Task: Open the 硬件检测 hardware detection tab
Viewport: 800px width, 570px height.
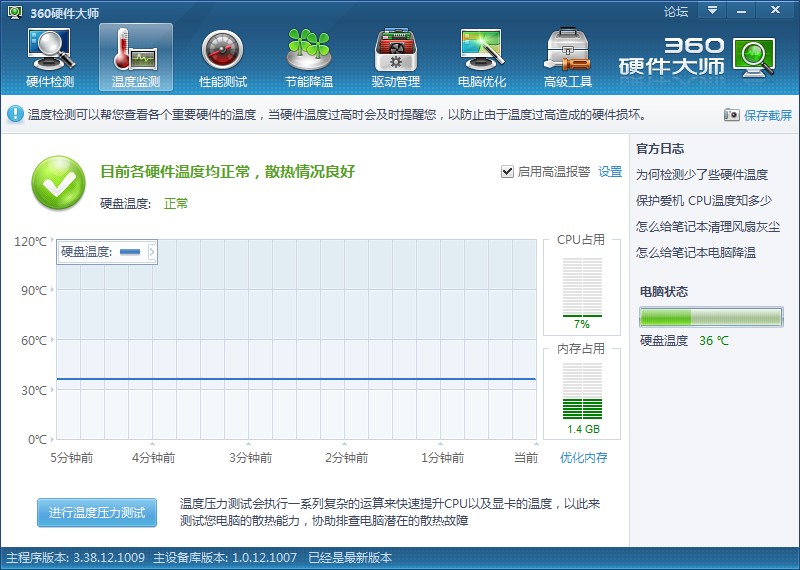Action: tap(50, 58)
